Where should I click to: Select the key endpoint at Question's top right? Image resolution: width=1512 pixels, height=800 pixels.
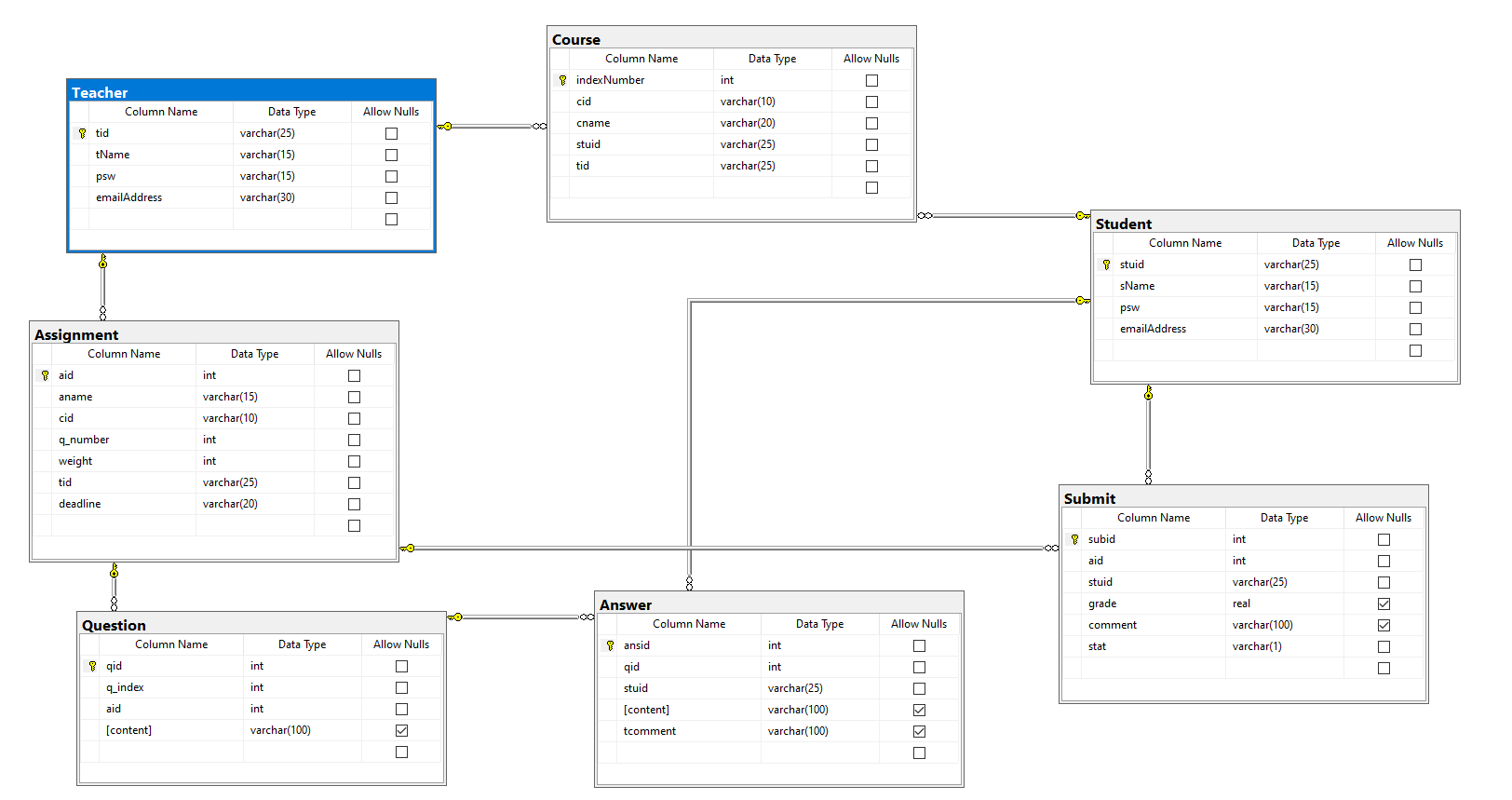coord(455,617)
